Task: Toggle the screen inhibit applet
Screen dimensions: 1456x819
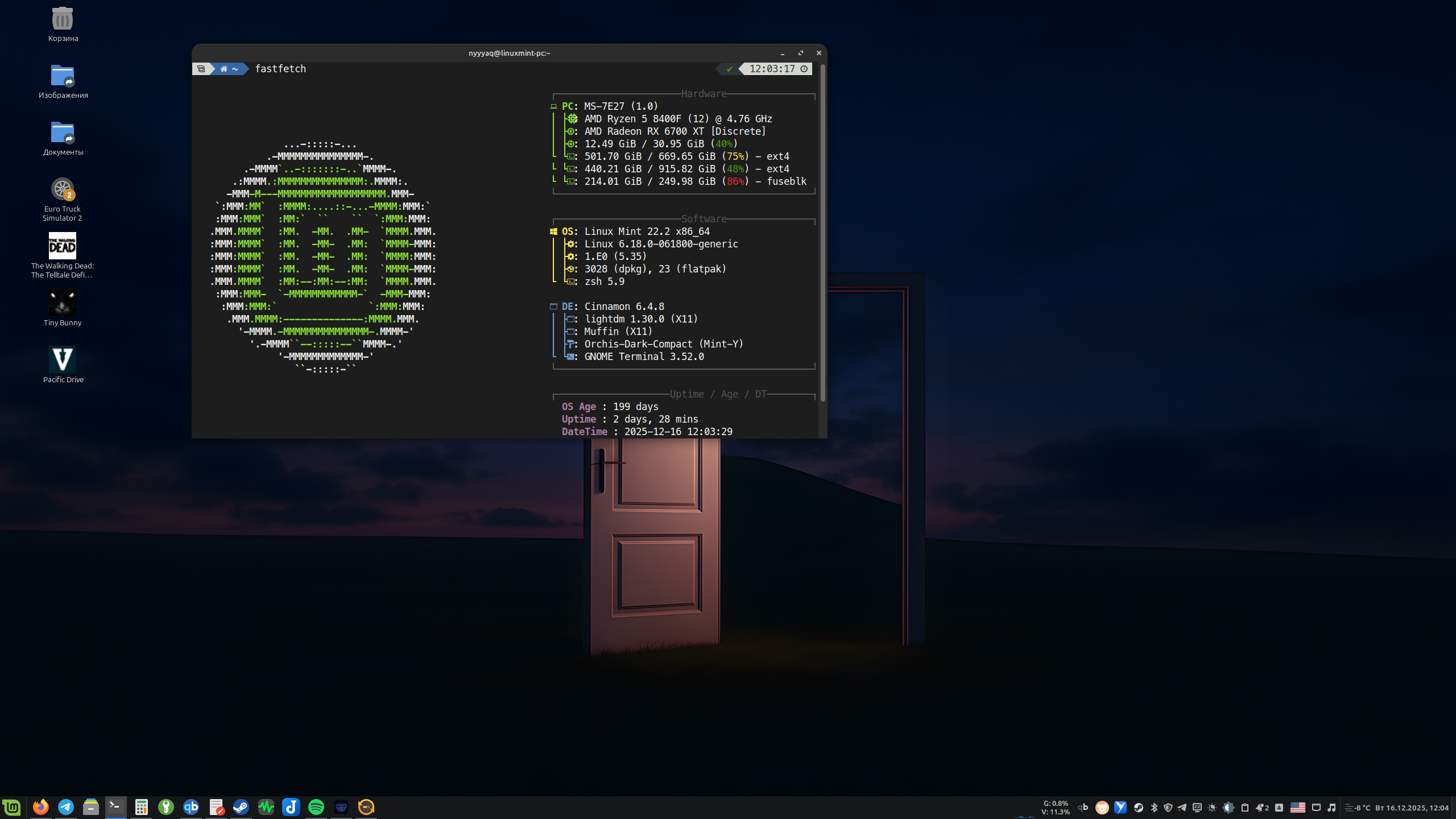Action: [x=1197, y=808]
